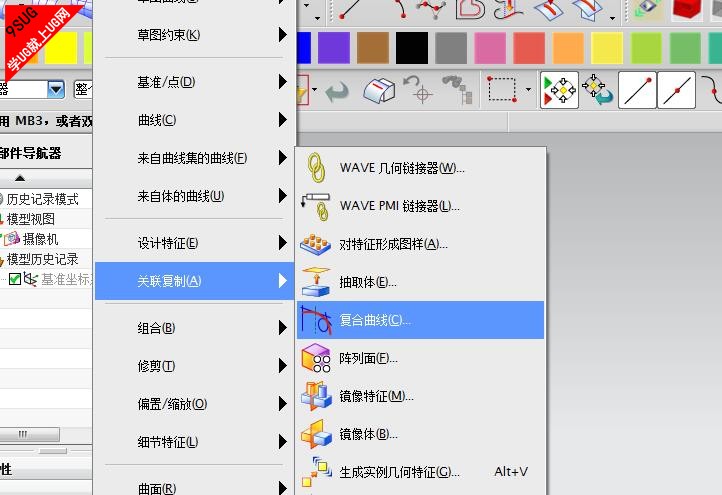This screenshot has height=495, width=722.
Task: Pick the purple color swatch
Action: coord(334,48)
